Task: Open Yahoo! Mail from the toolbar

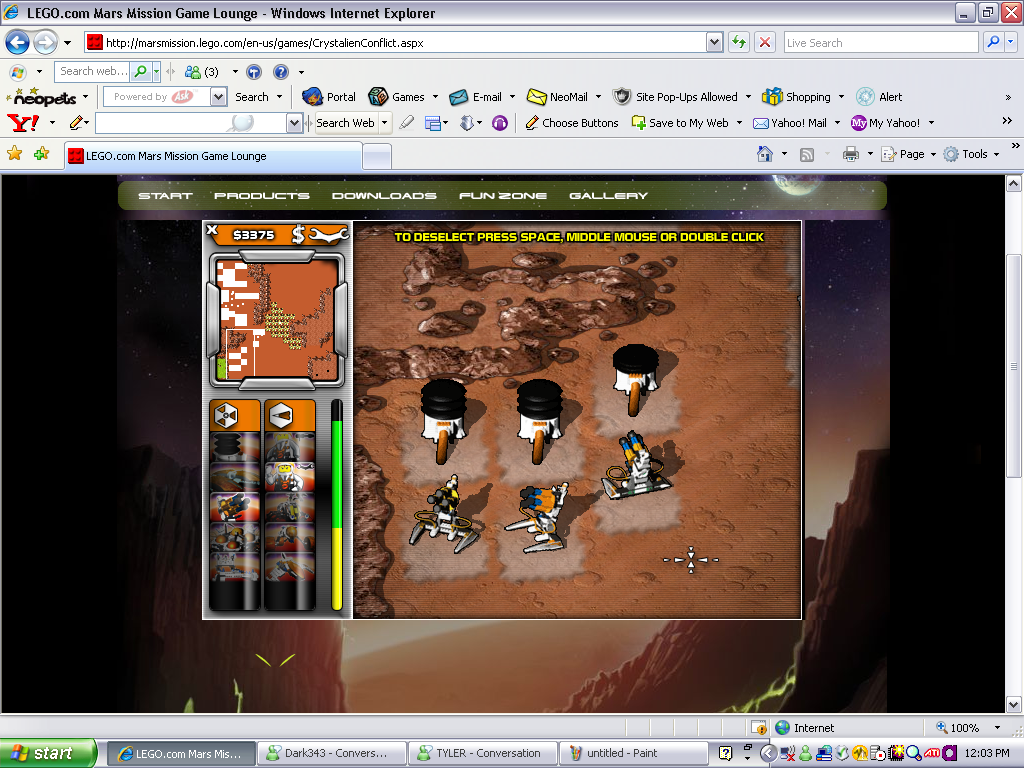Action: coord(790,123)
